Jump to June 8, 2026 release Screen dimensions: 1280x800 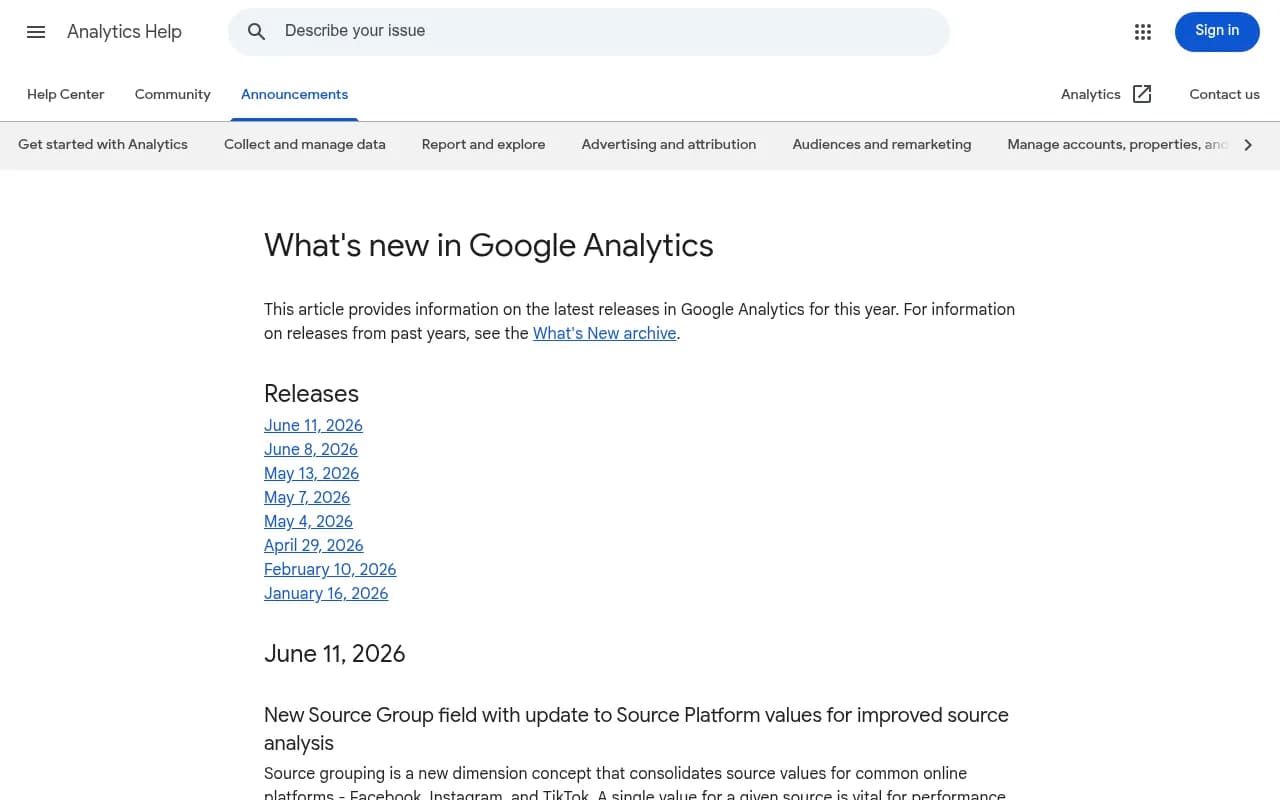311,450
